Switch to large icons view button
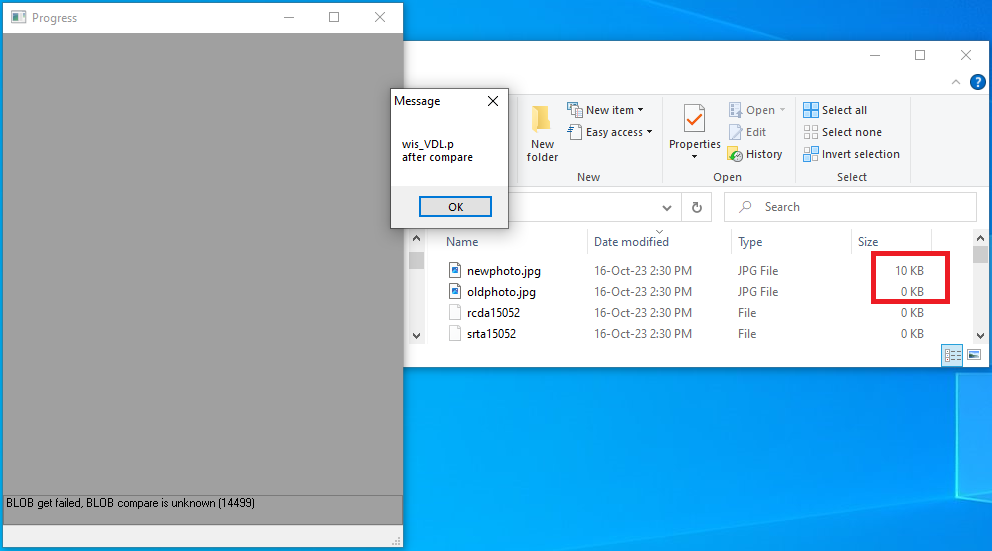Screen dimensions: 992x551 tap(974, 355)
